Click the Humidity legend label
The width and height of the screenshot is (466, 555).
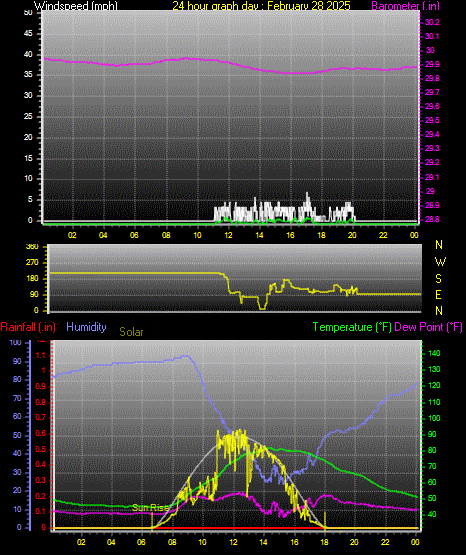(86, 327)
